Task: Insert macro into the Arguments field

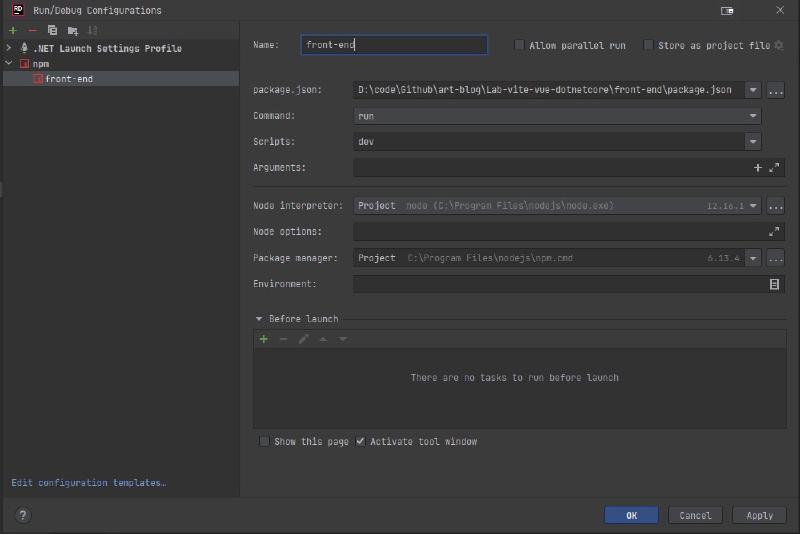Action: [757, 168]
